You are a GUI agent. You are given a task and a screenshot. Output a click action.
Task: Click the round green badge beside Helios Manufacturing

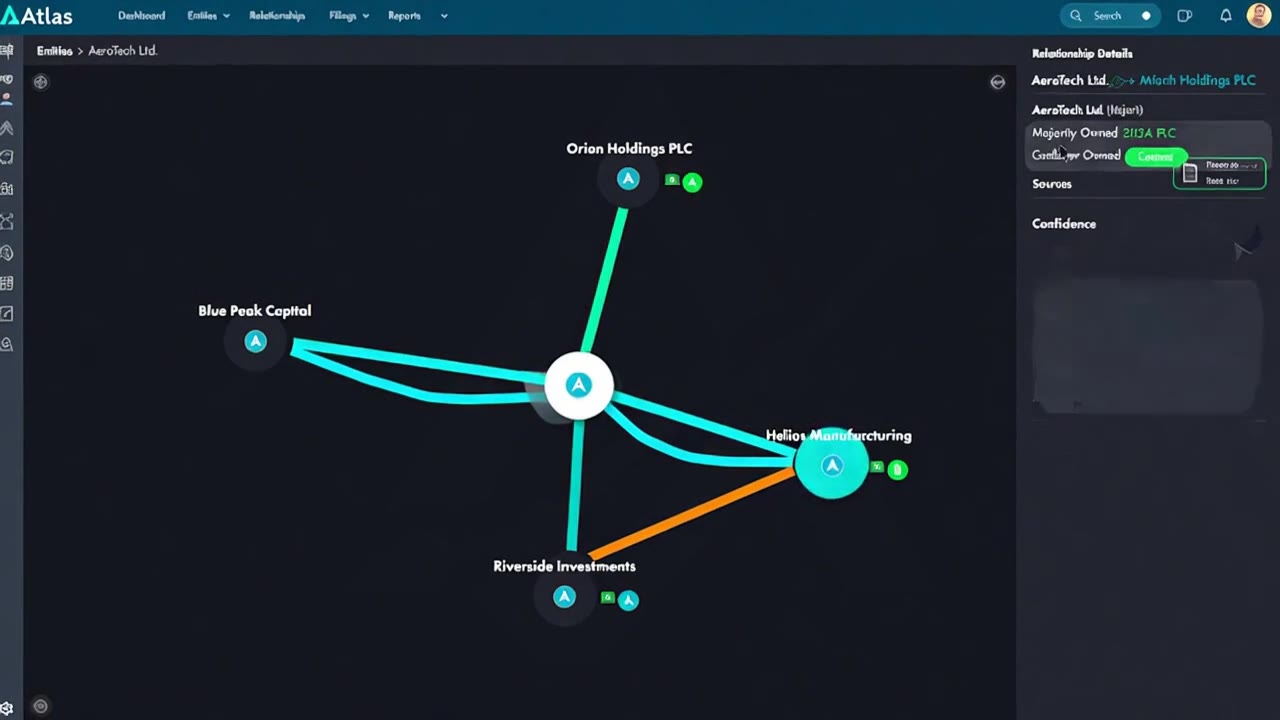click(x=897, y=469)
